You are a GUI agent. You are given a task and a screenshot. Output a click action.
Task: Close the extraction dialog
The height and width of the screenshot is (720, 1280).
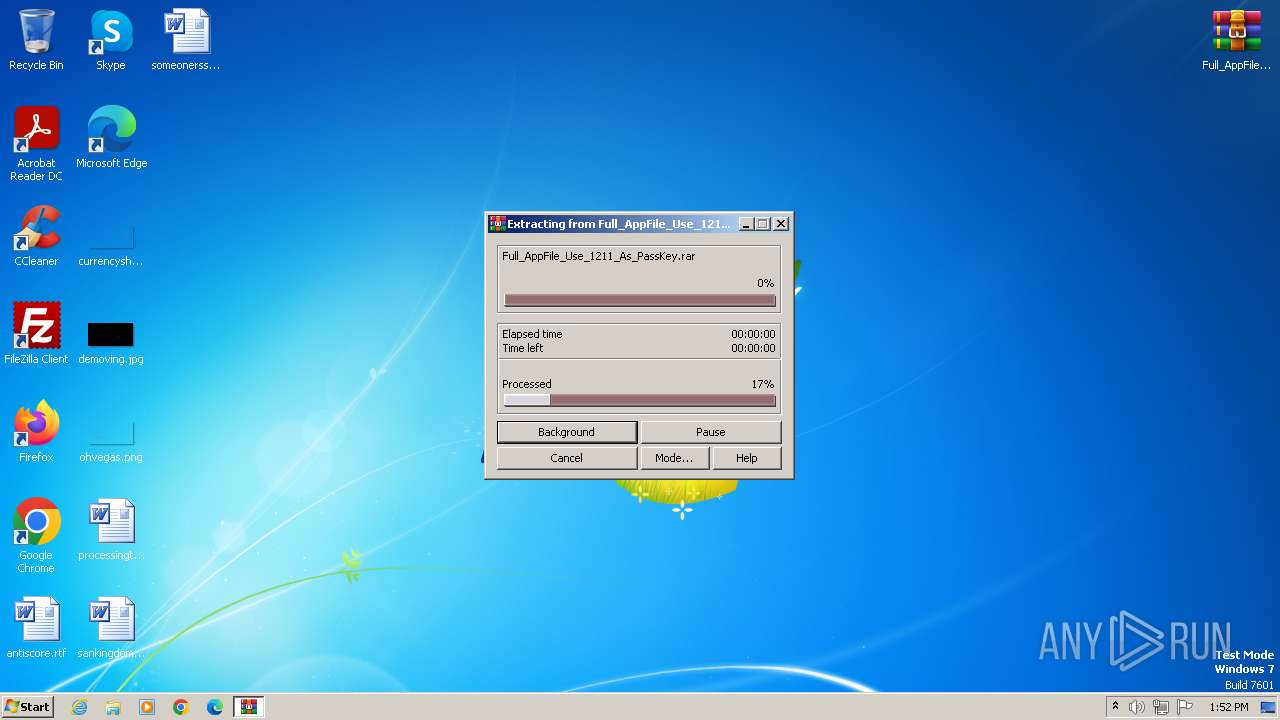click(x=781, y=224)
